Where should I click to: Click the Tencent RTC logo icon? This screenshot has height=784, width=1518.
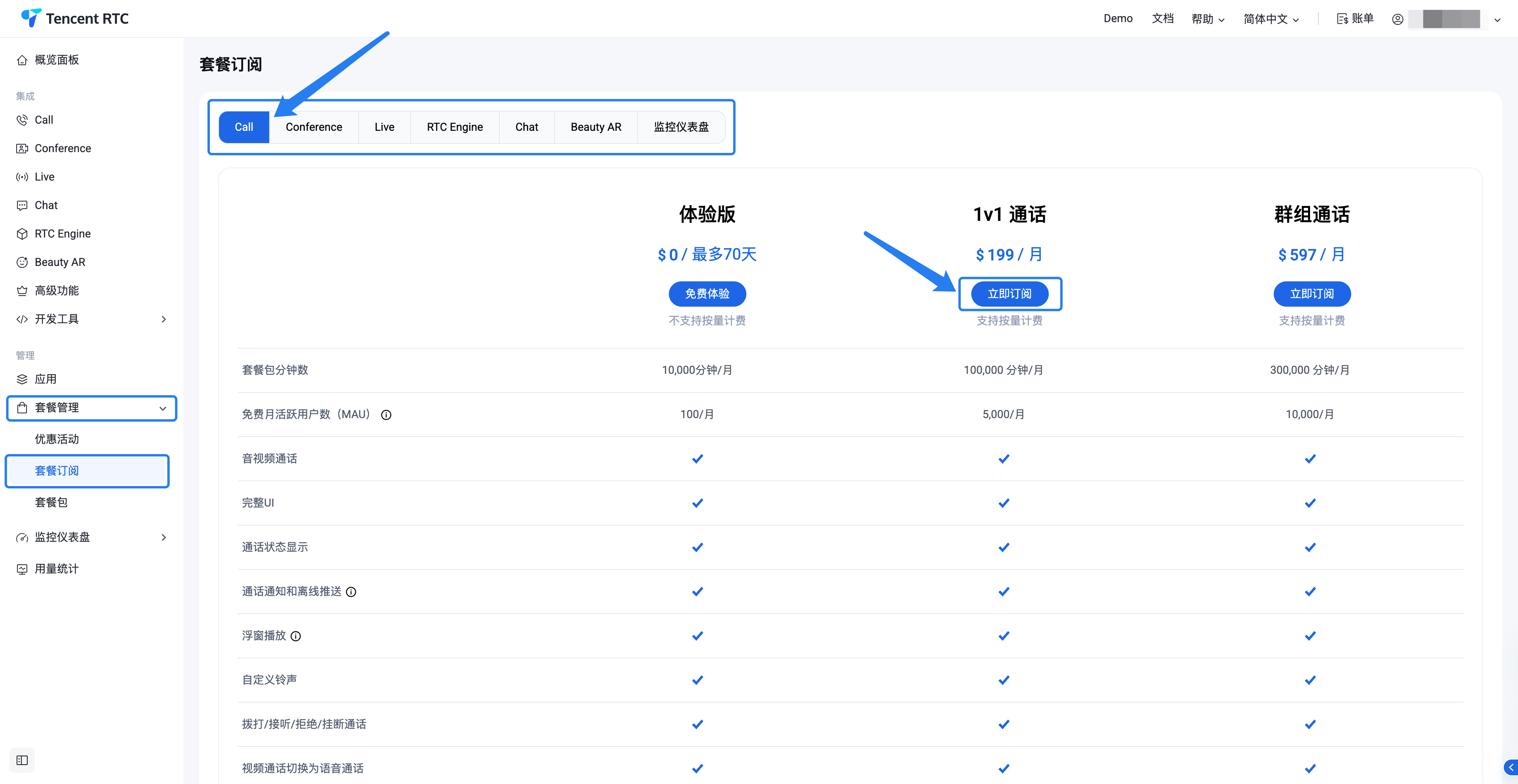[x=31, y=18]
